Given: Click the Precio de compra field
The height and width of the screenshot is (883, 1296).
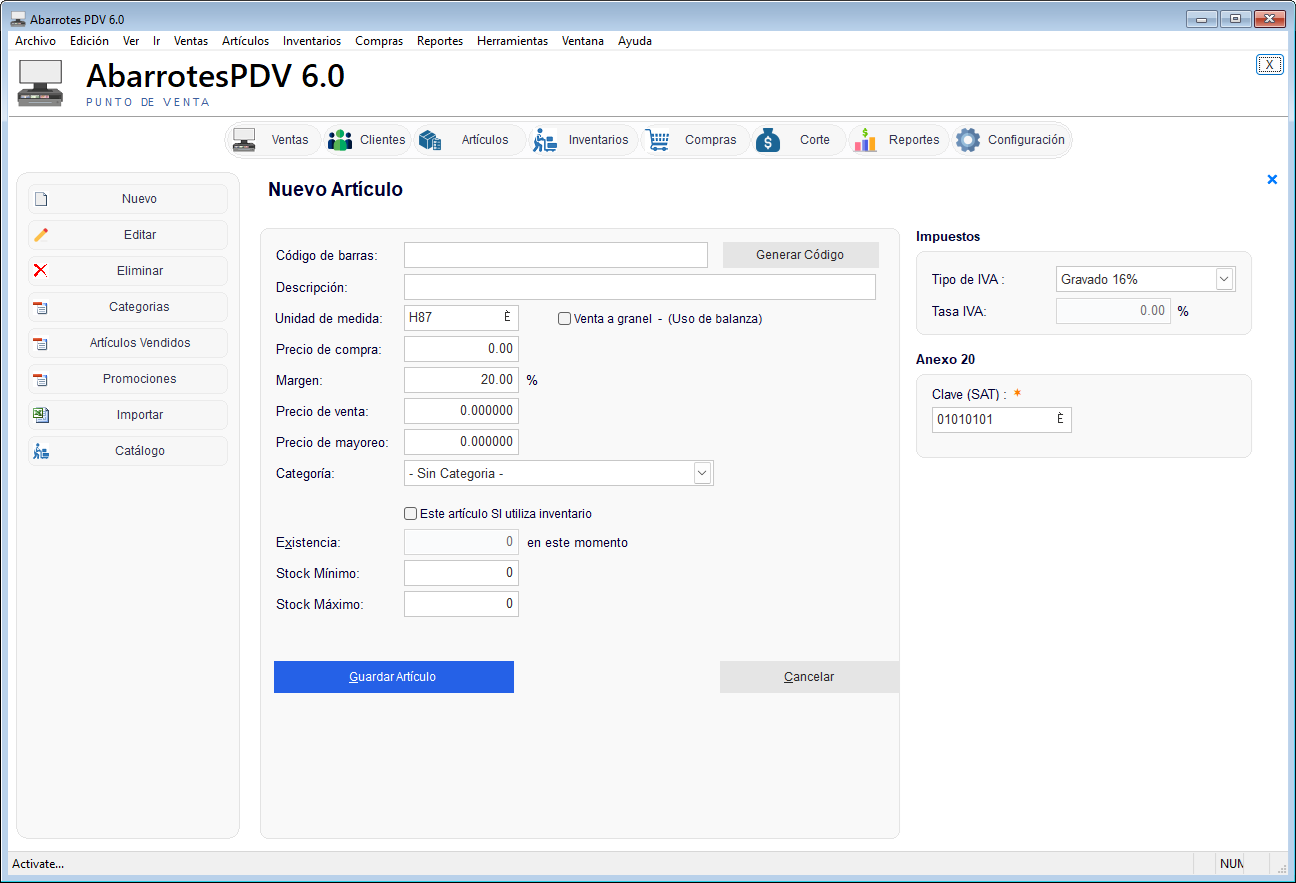Looking at the screenshot, I should point(461,349).
